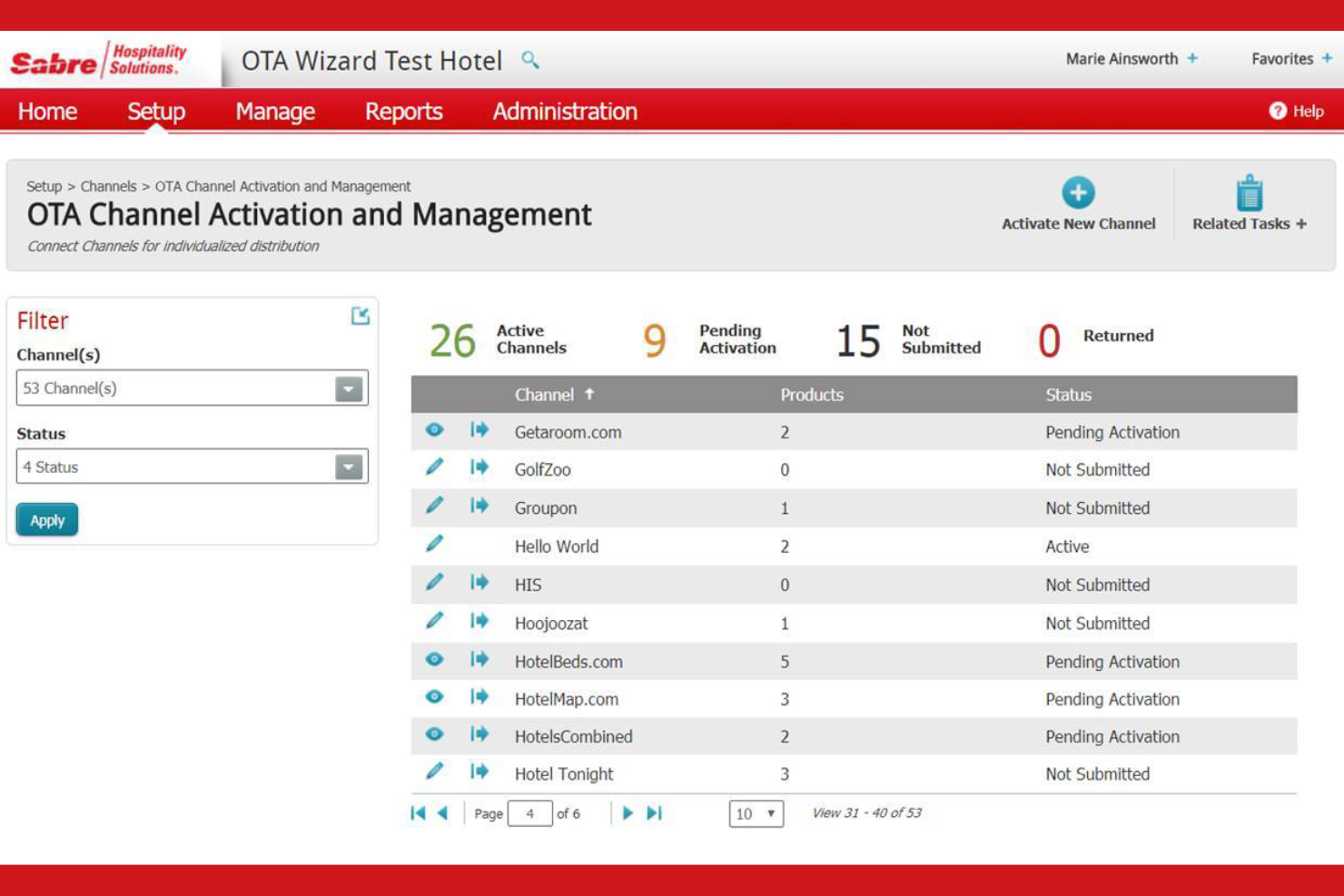Image resolution: width=1344 pixels, height=896 pixels.
Task: Click the submit arrow icon for Getaroom.com
Action: [479, 430]
